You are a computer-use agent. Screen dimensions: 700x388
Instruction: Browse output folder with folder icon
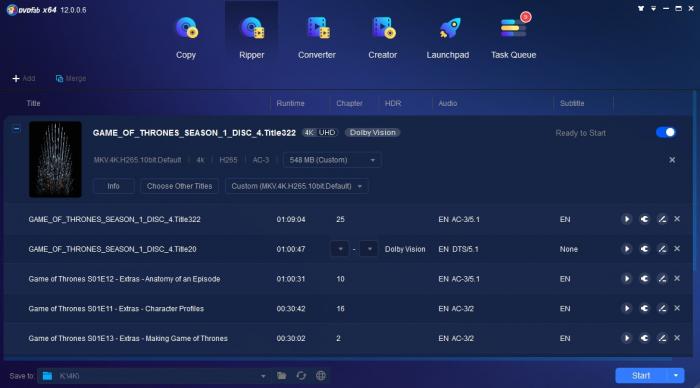(x=281, y=376)
